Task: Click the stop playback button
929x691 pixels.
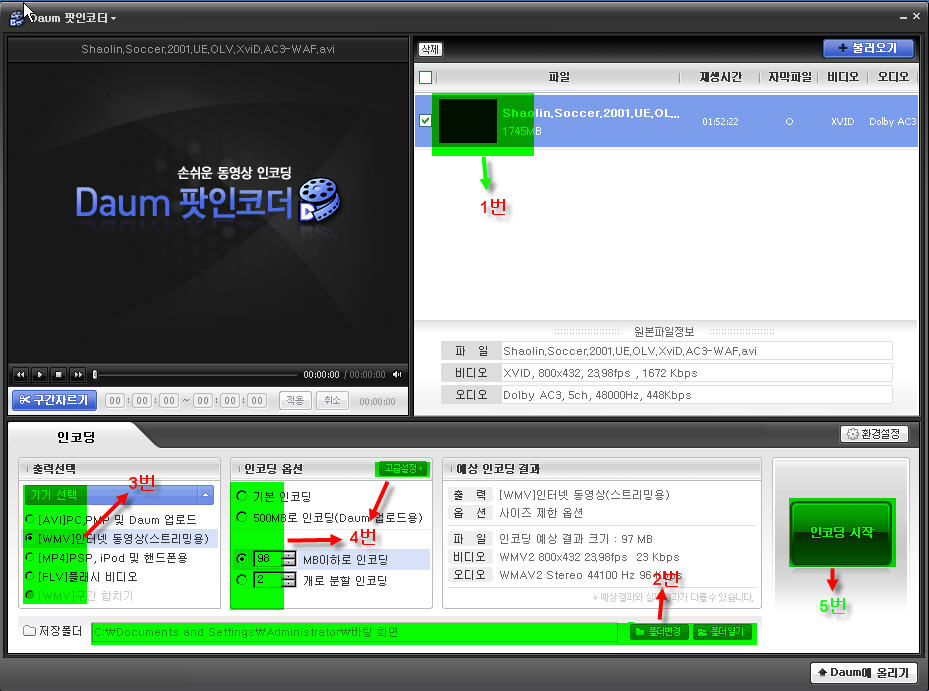Action: (x=59, y=375)
